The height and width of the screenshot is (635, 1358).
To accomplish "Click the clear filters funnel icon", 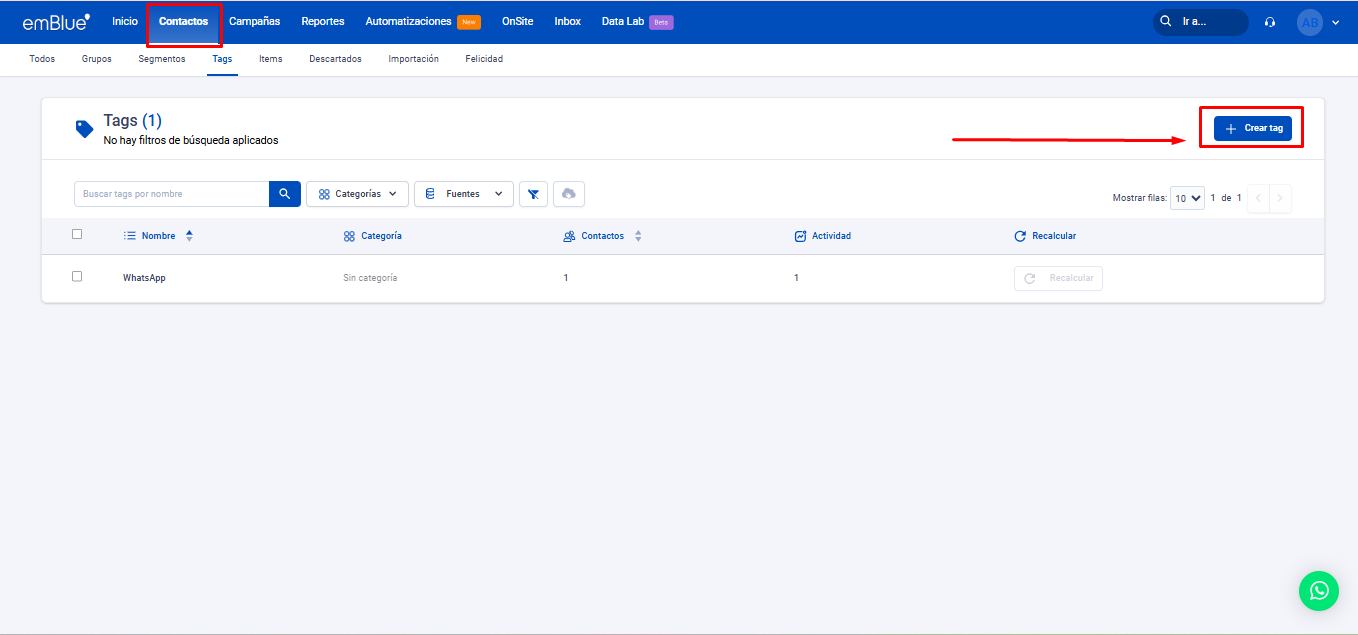I will [533, 194].
